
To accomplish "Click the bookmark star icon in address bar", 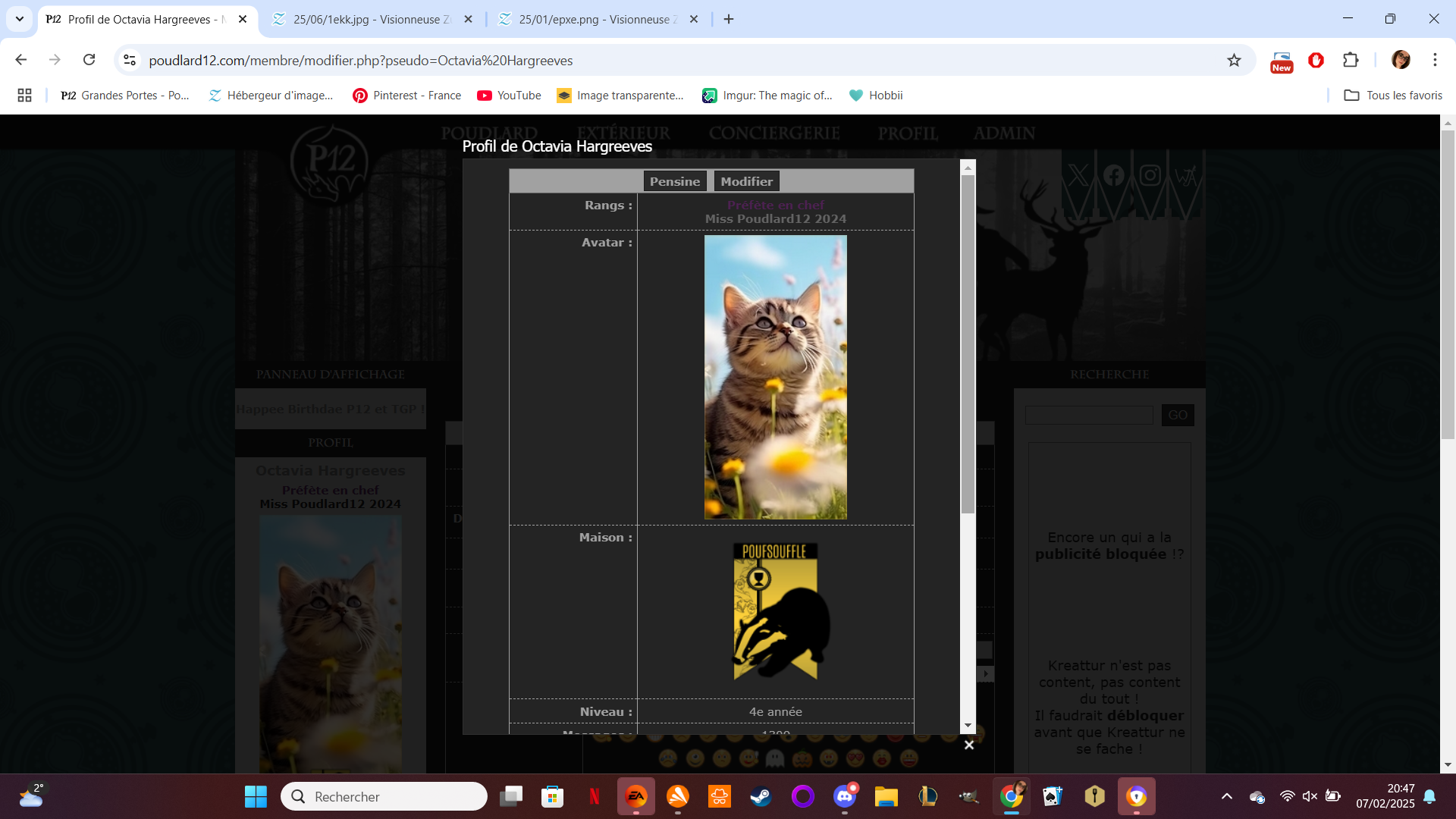I will click(1234, 60).
